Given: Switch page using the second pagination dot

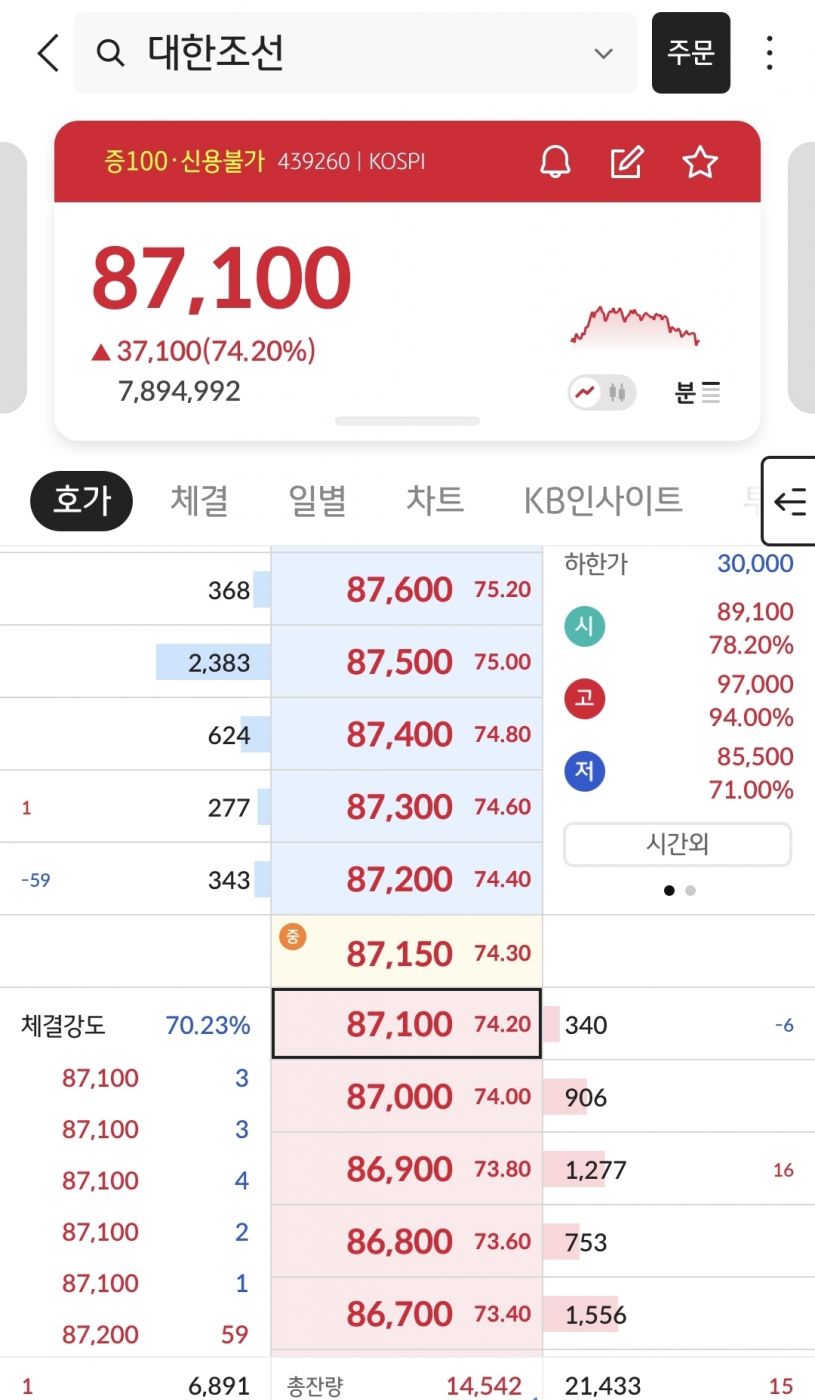Looking at the screenshot, I should coord(691,890).
